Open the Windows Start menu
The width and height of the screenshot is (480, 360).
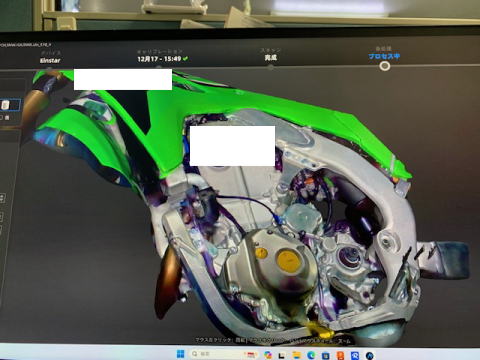pyautogui.click(x=180, y=354)
